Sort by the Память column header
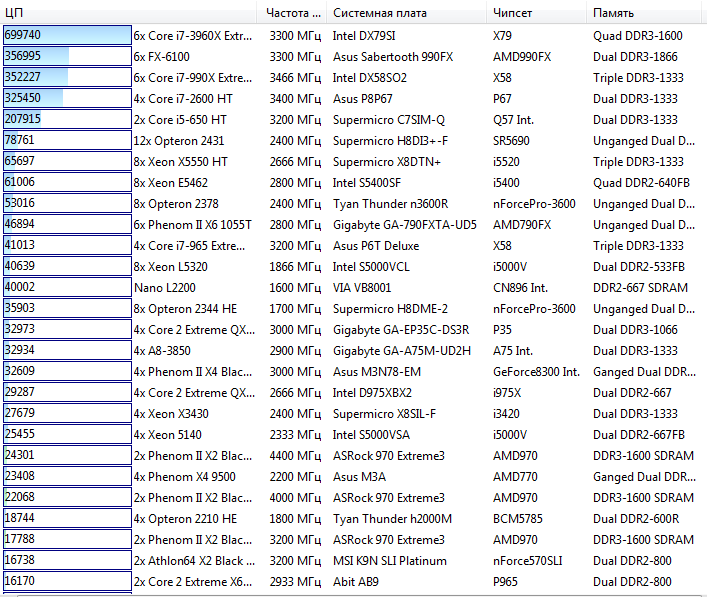Screen dimensions: 707x597 click(644, 13)
